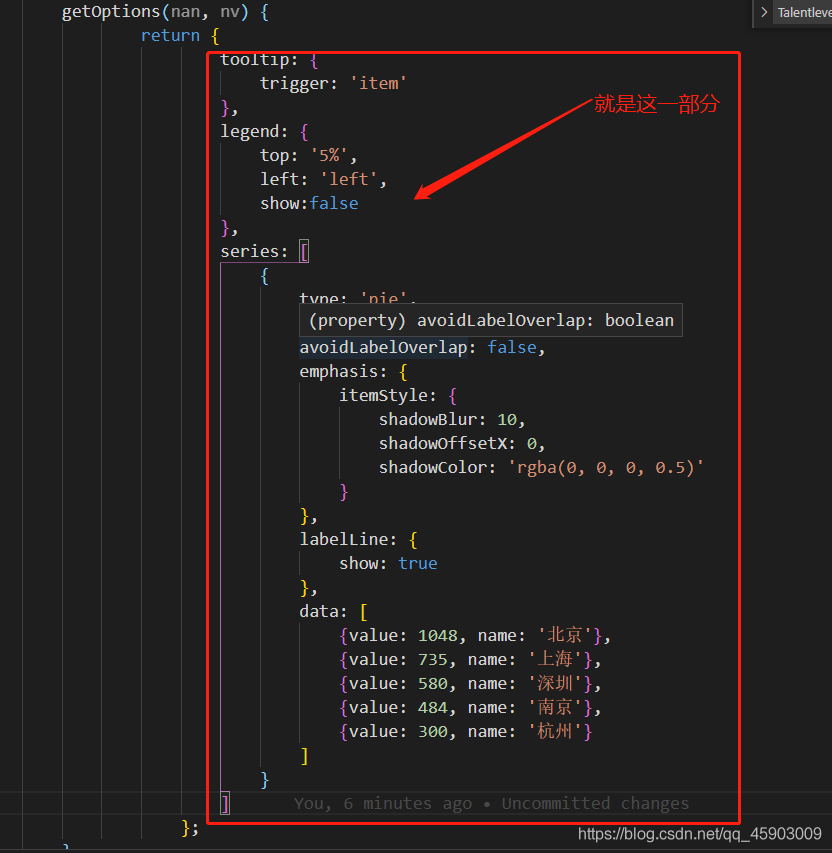
Task: Click the series property key
Action: (x=248, y=251)
